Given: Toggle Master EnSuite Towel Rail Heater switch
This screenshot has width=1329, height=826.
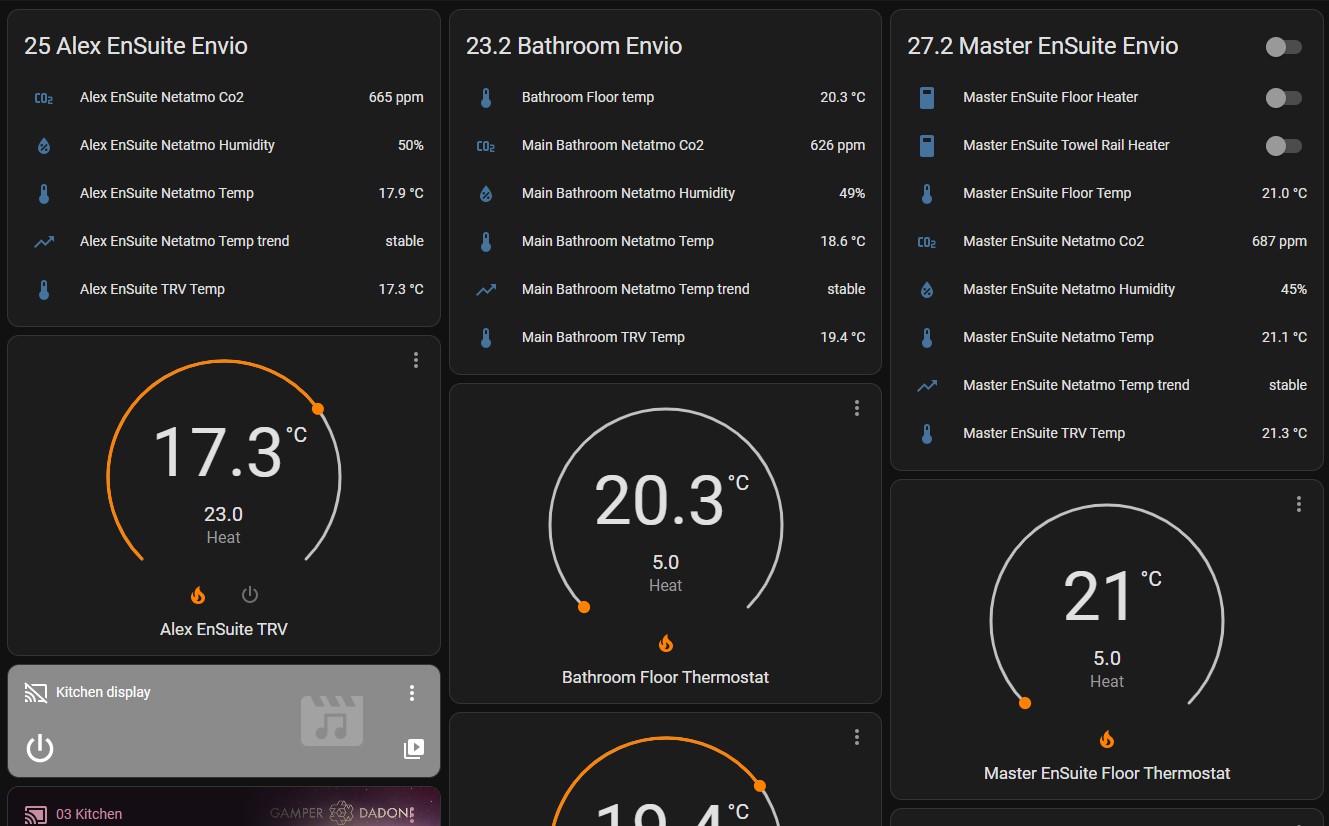Looking at the screenshot, I should pos(1284,146).
